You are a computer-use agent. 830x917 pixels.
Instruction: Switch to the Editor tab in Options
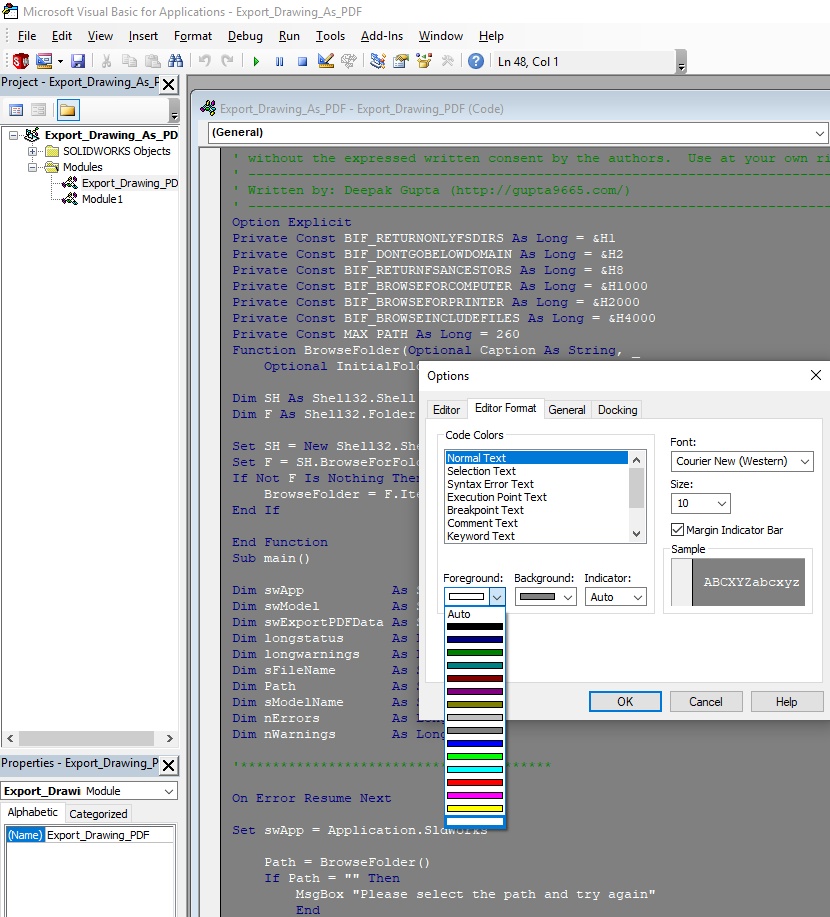tap(446, 410)
